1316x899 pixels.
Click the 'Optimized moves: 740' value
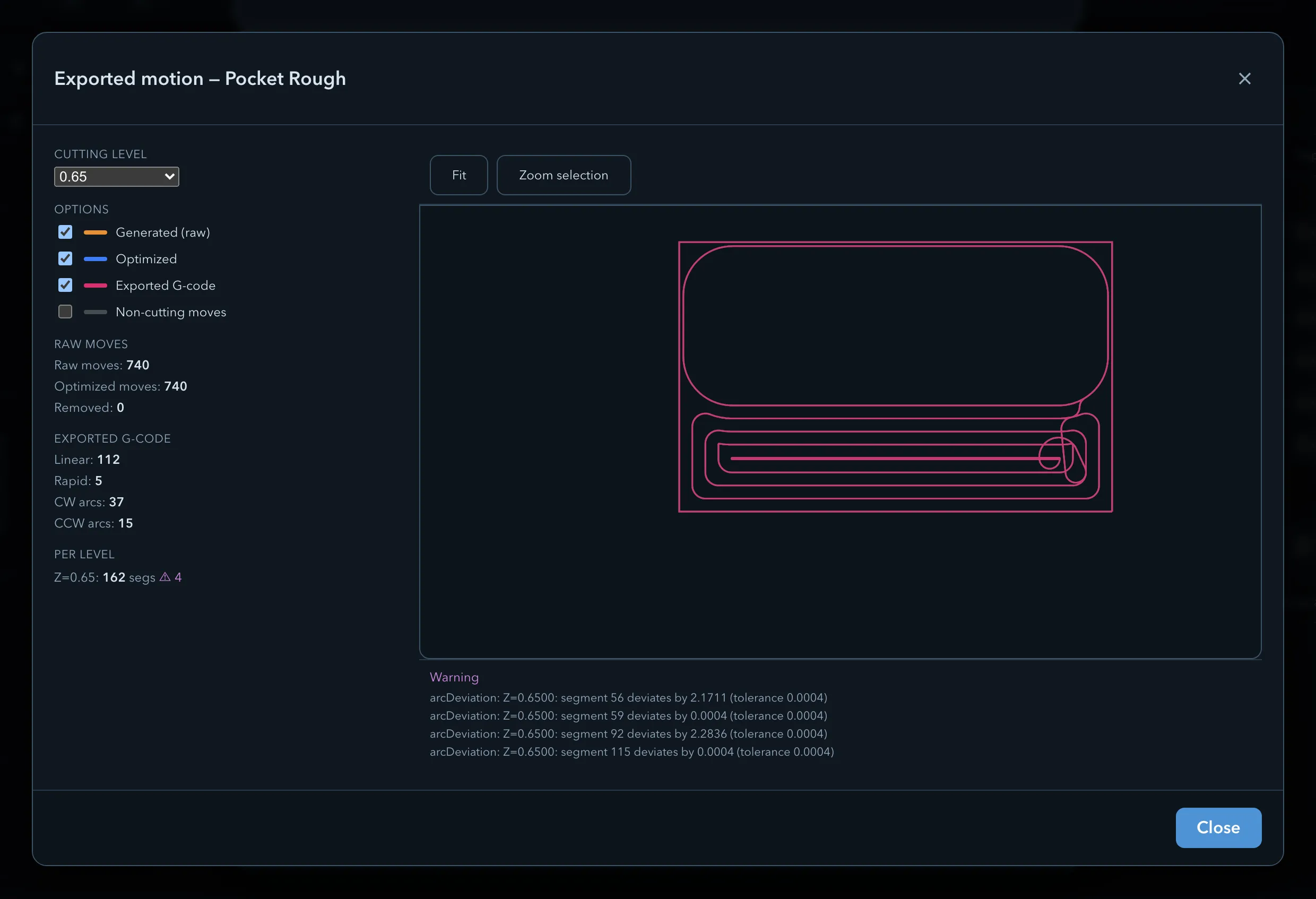point(120,386)
